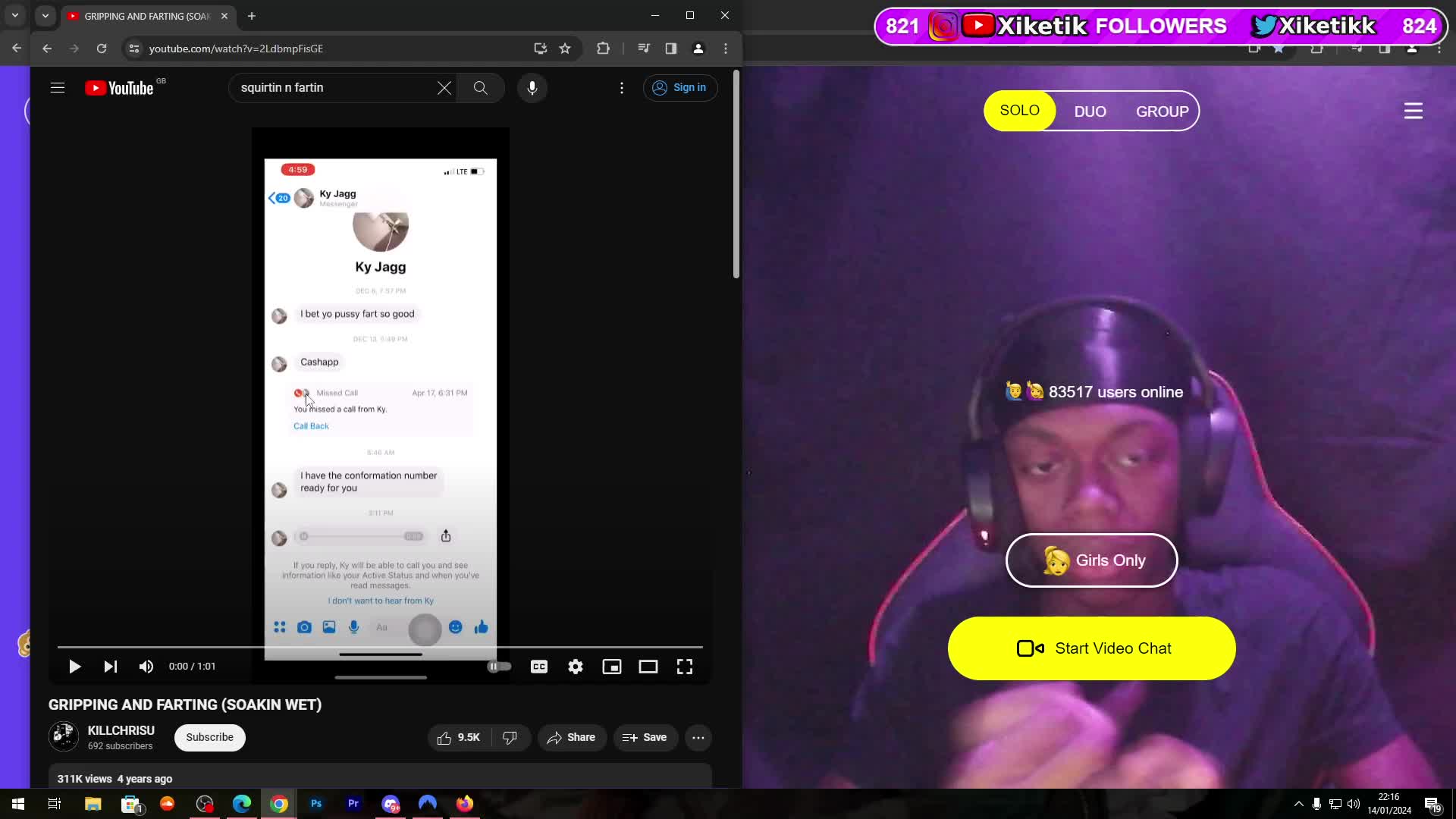Viewport: 1456px width, 819px height.
Task: Select the GROUP tab
Action: pos(1162,111)
